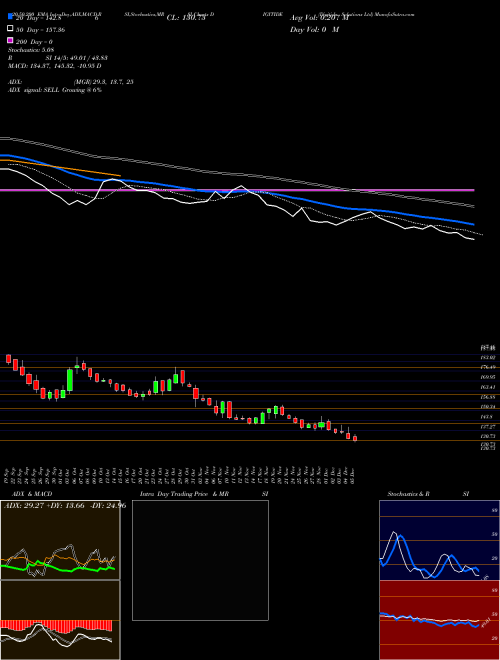Image resolution: width=500 pixels, height=660 pixels.
Task: Click the 176.49 price axis label
Action: pyautogui.click(x=487, y=367)
